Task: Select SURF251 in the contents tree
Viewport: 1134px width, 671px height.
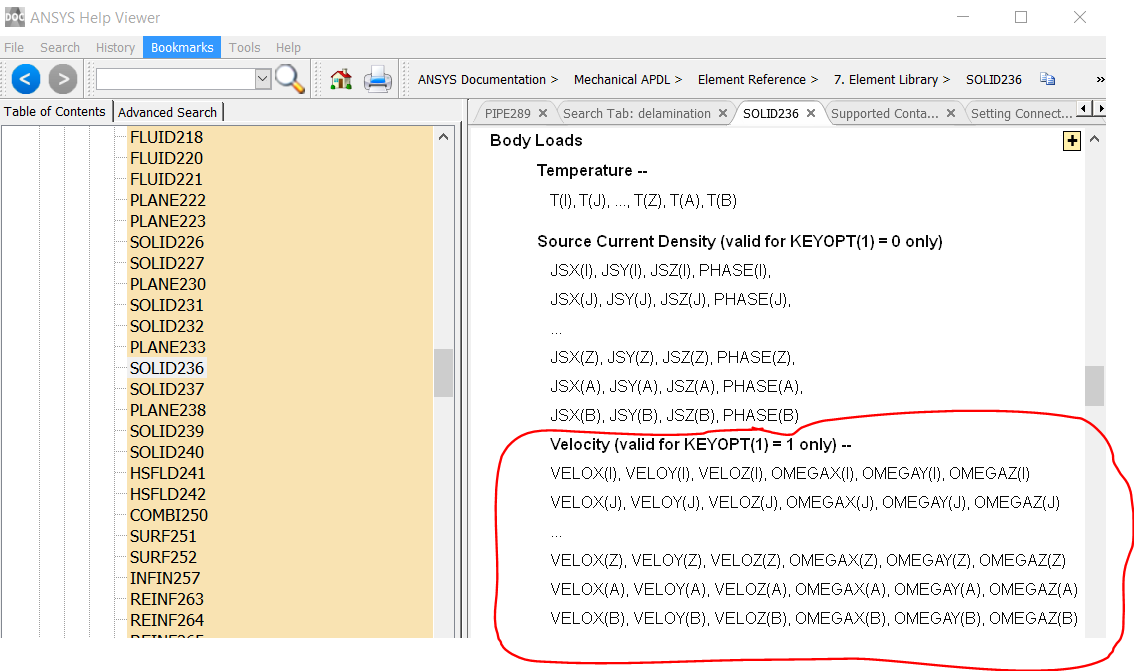Action: (x=163, y=536)
